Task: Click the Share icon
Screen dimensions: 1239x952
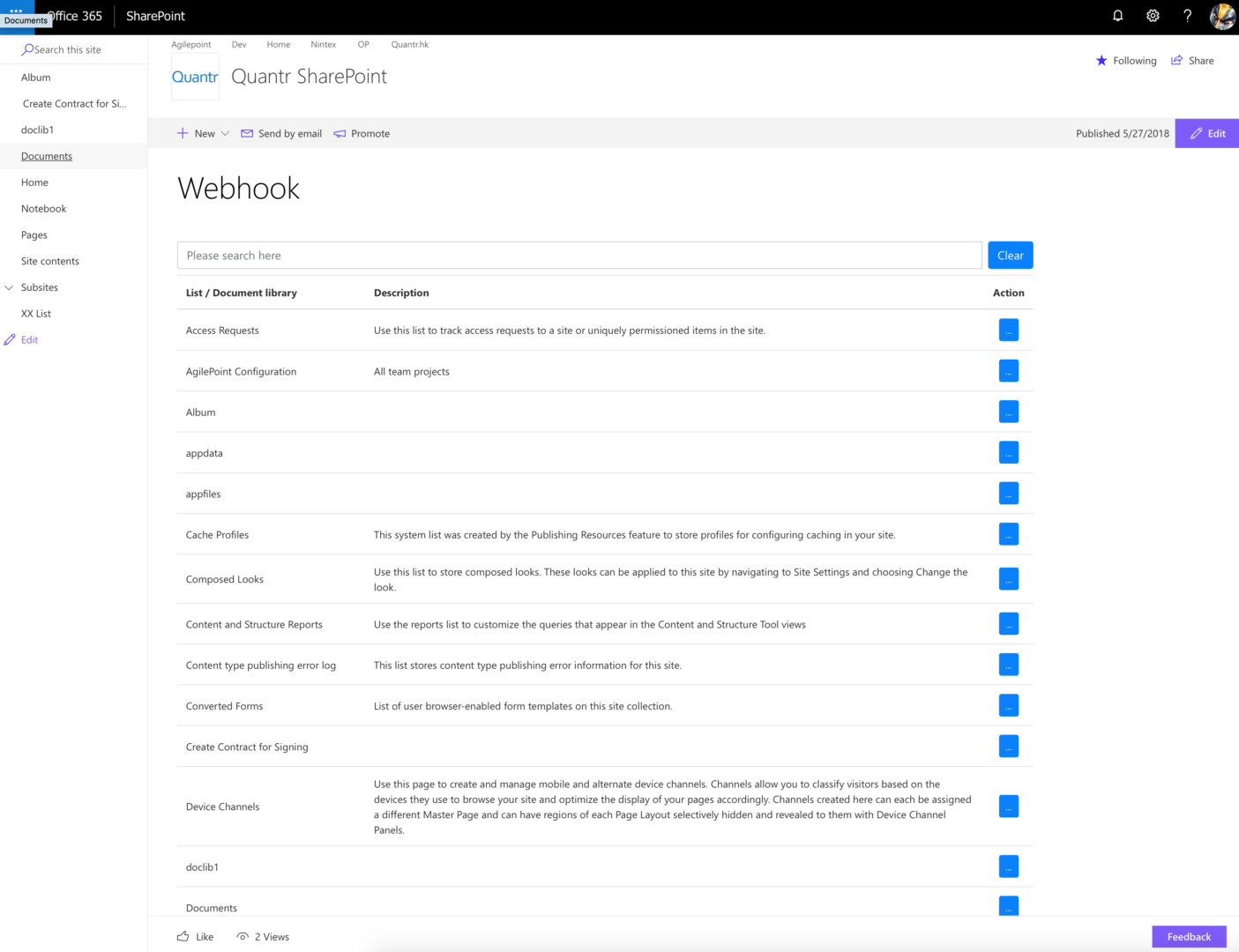Action: pyautogui.click(x=1177, y=60)
